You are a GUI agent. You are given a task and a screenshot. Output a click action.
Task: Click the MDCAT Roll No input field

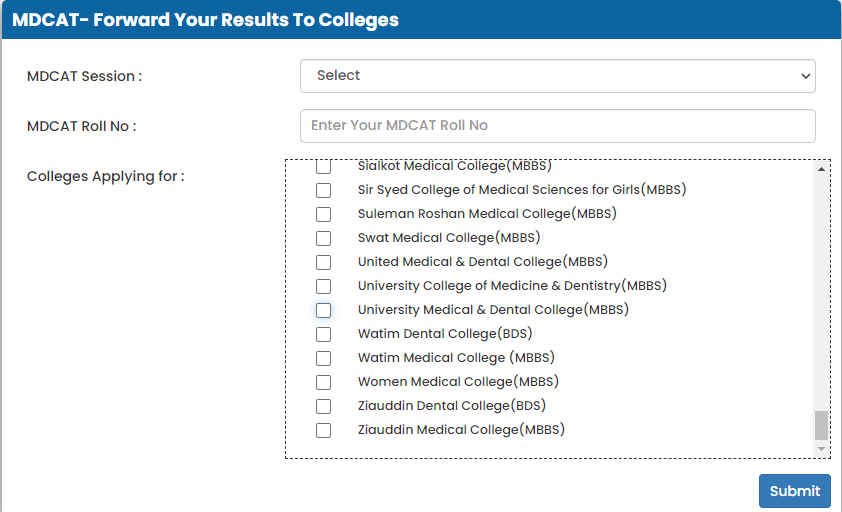point(557,126)
